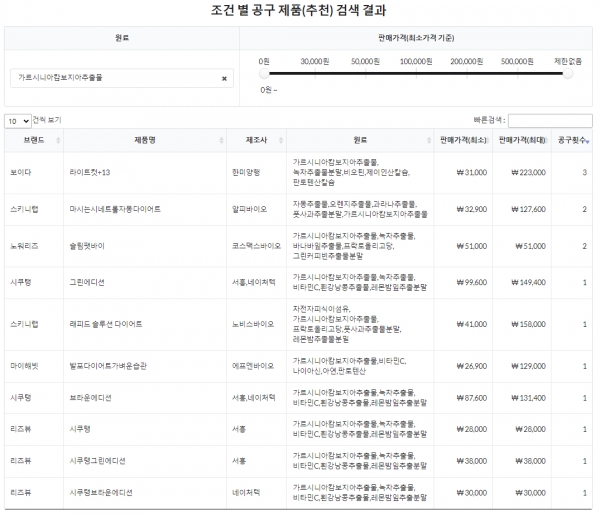This screenshot has width=600, height=515.
Task: Toggle 공구횟수 descending sort arrow
Action: click(x=587, y=142)
